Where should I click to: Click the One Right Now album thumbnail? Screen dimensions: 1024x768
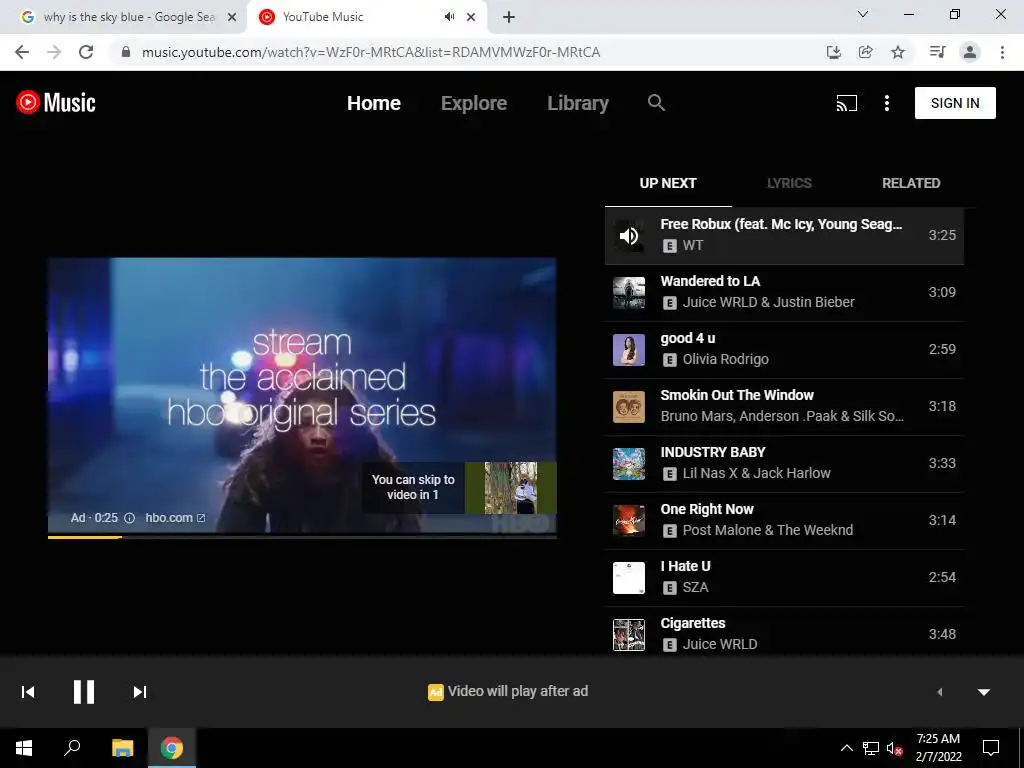point(629,520)
